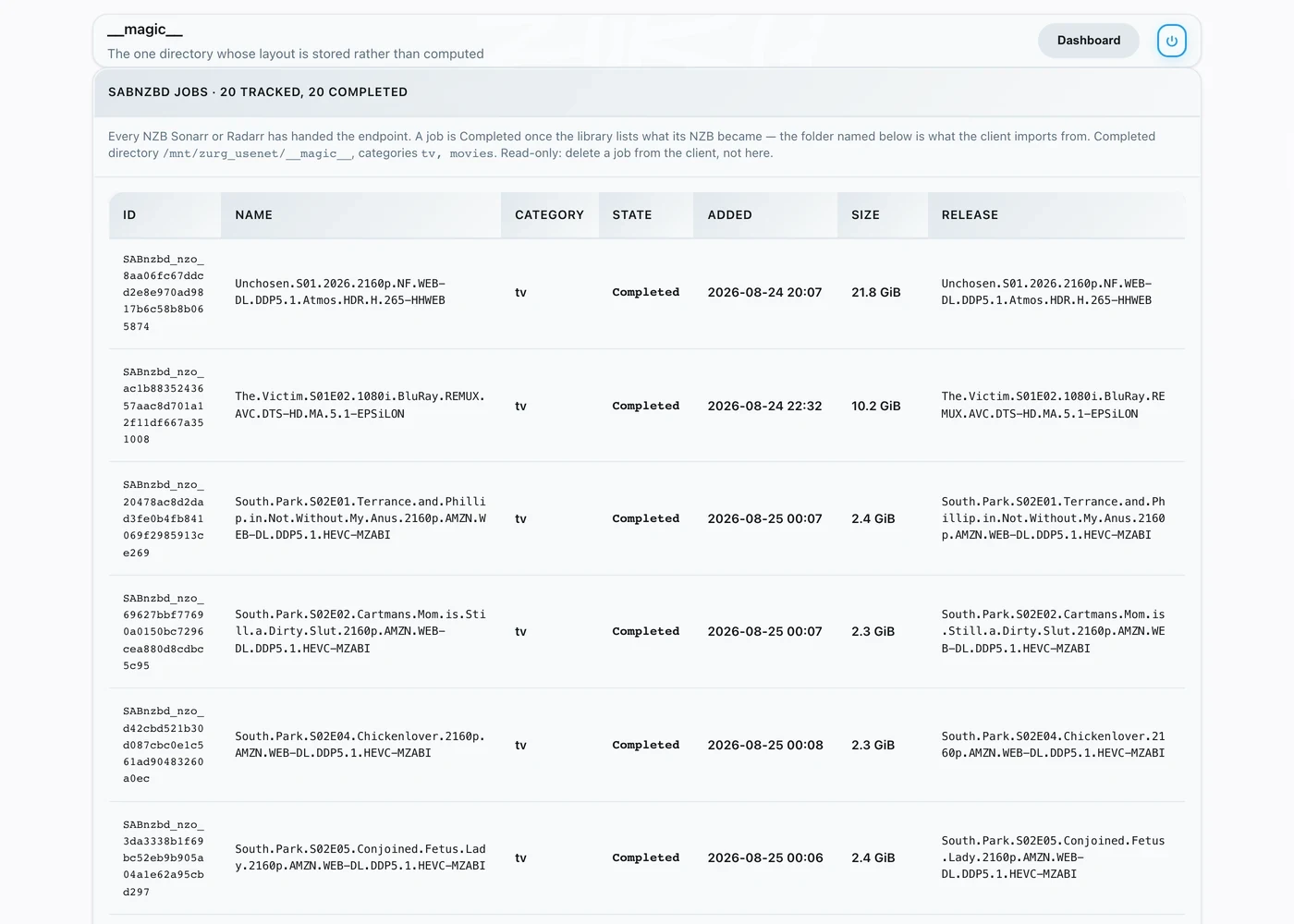Select South.Park.S02E05 Conjoined.Fetus name cell

click(x=360, y=857)
